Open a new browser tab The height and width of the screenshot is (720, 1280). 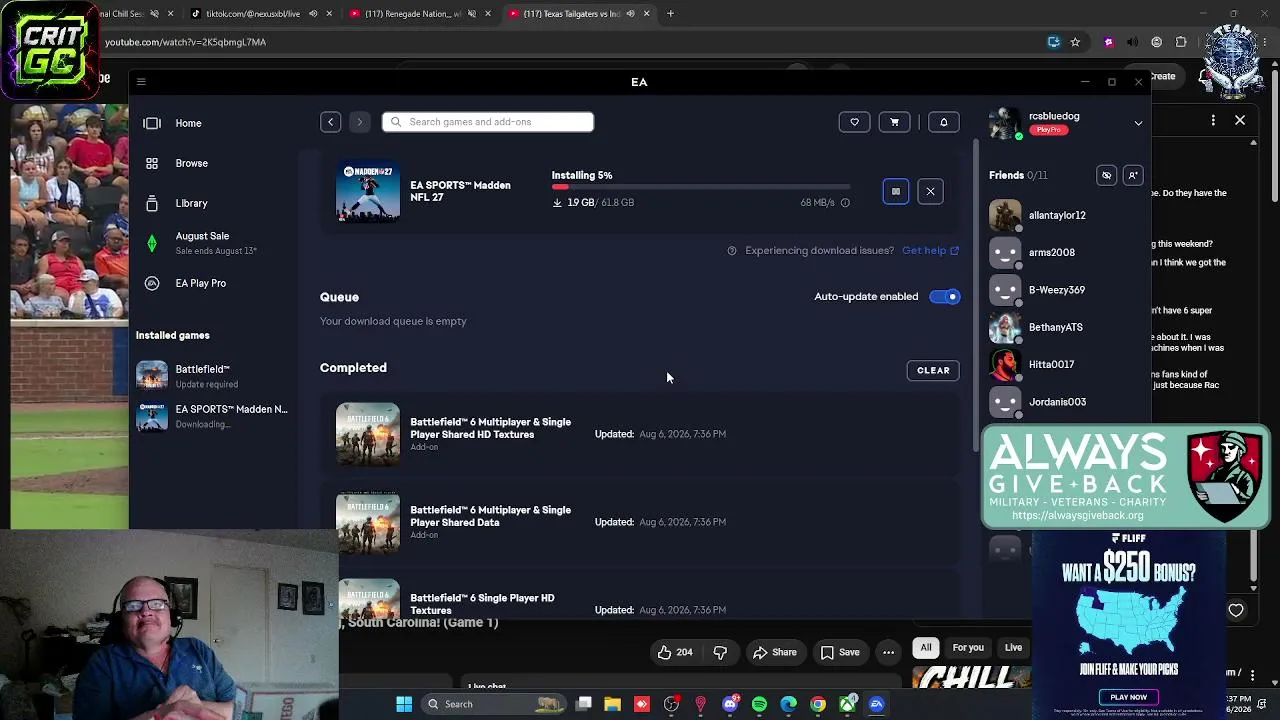[x=670, y=14]
